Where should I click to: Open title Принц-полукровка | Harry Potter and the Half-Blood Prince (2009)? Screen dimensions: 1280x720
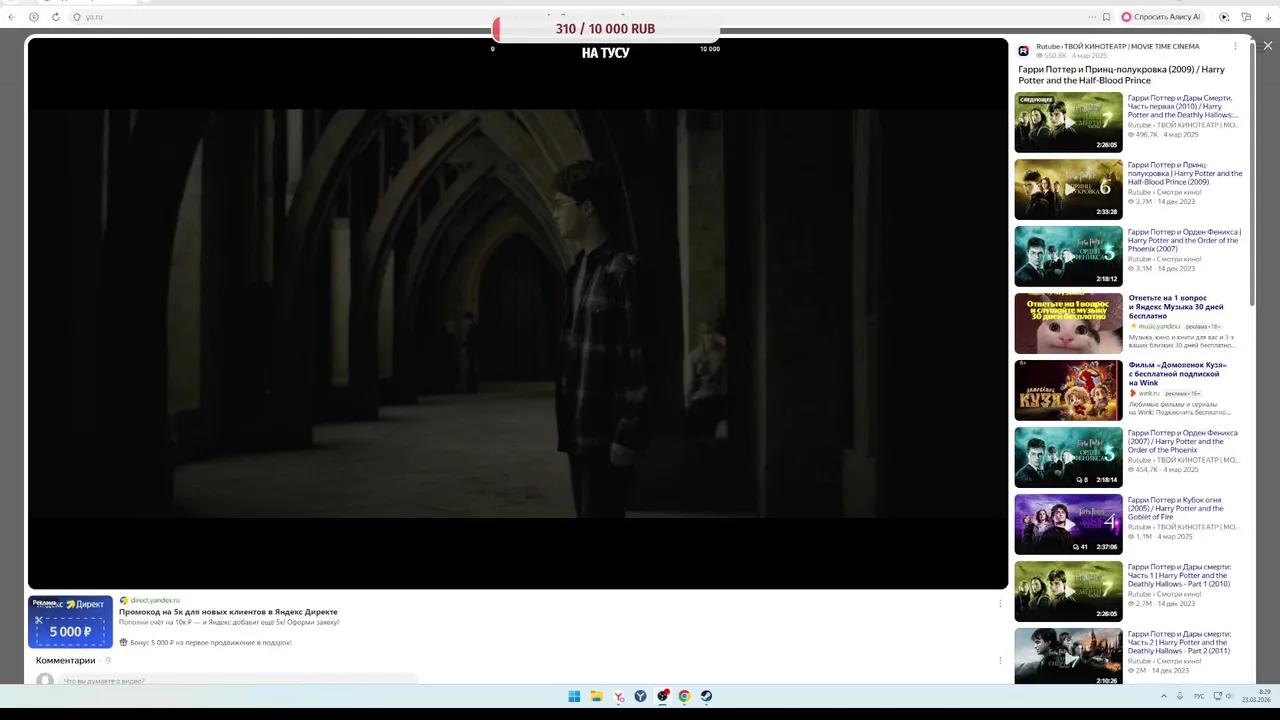tap(1185, 174)
